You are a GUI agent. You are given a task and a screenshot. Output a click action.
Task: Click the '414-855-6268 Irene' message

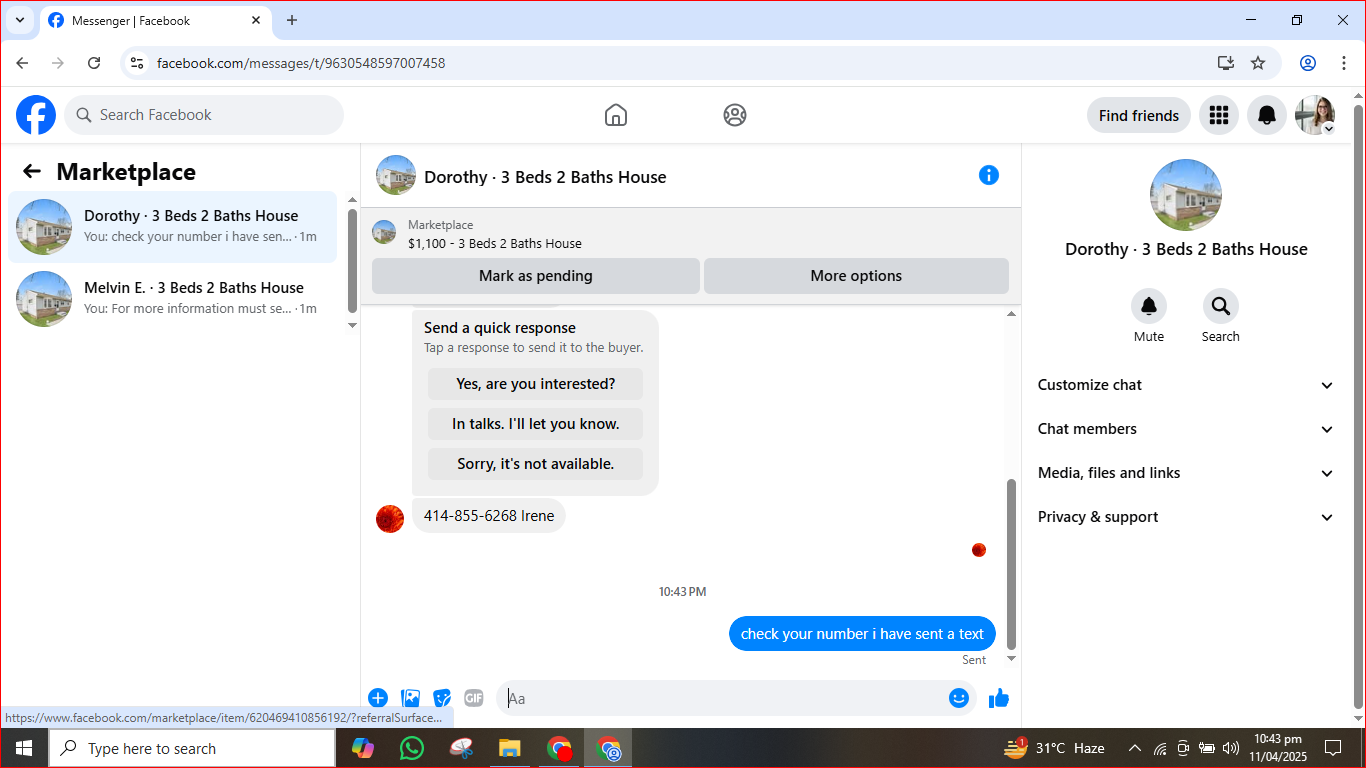click(489, 516)
